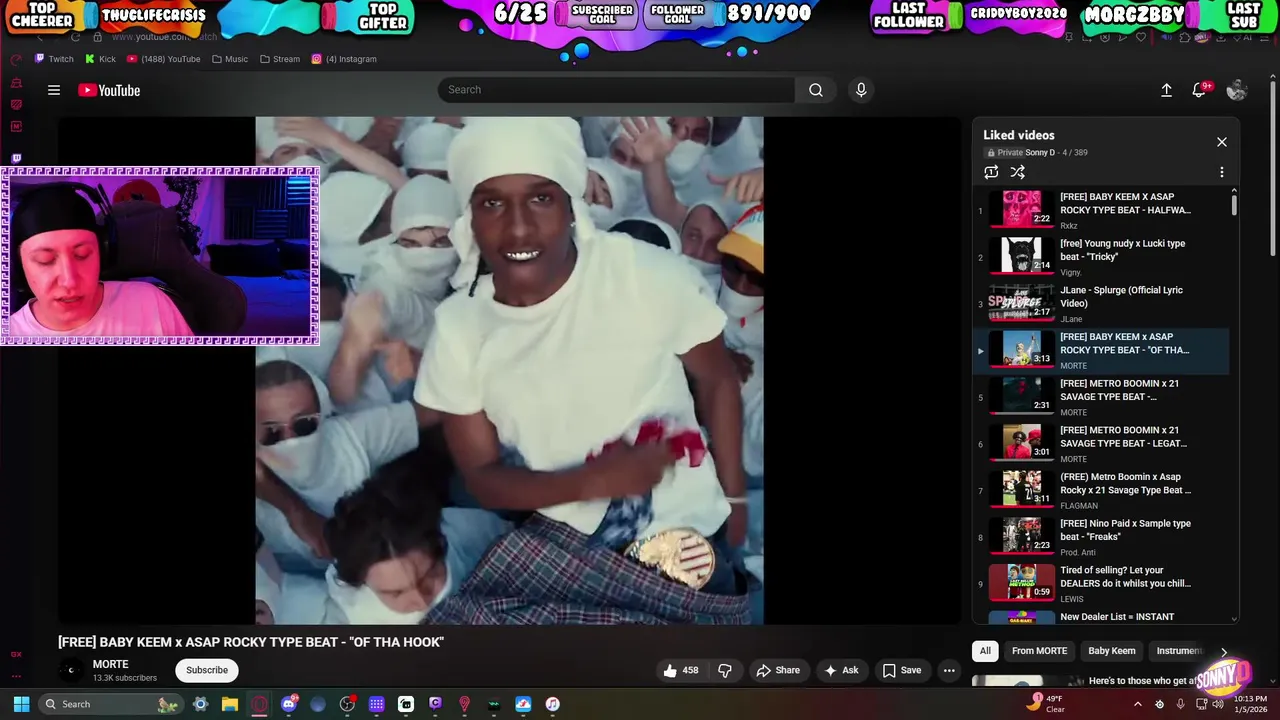This screenshot has height=720, width=1280.
Task: Open Liked videos playlist three-dot menu
Action: pos(1221,172)
